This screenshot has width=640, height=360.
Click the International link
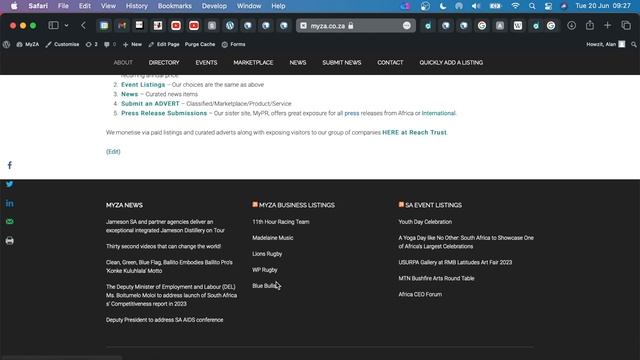[438, 113]
